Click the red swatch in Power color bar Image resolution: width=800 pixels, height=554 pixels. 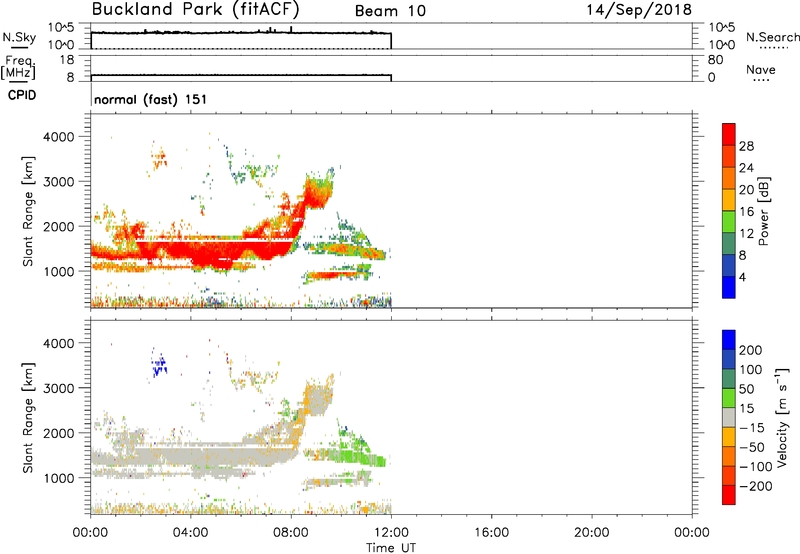[729, 134]
